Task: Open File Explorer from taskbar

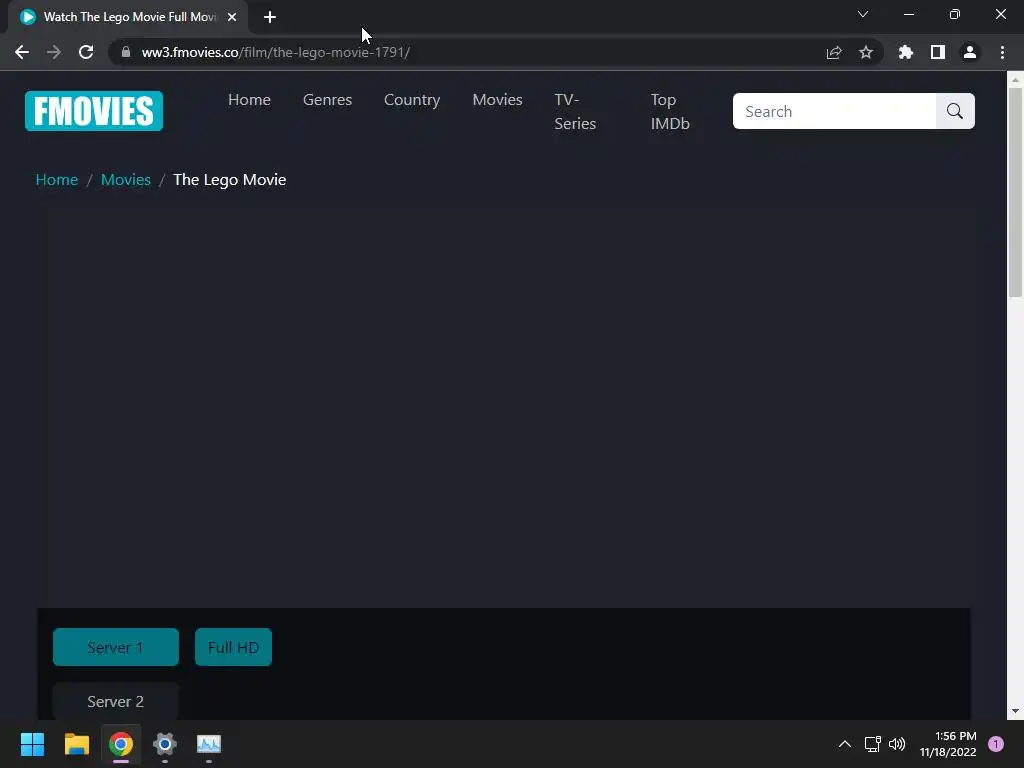Action: tap(76, 744)
